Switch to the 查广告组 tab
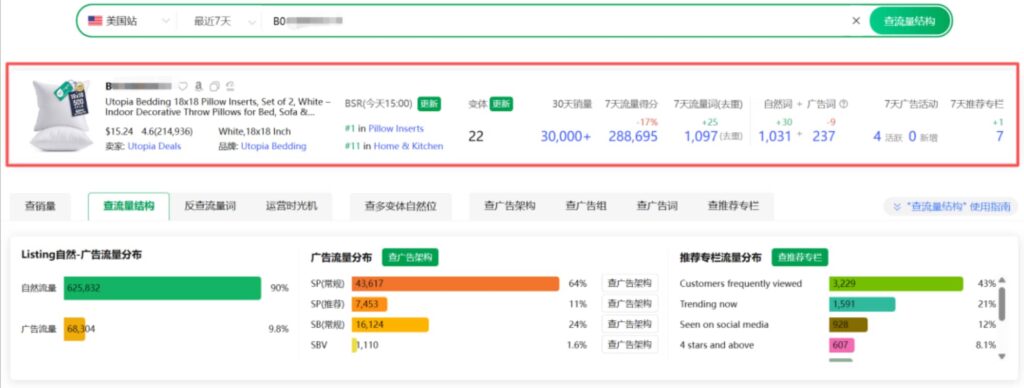1024x388 pixels. click(586, 206)
